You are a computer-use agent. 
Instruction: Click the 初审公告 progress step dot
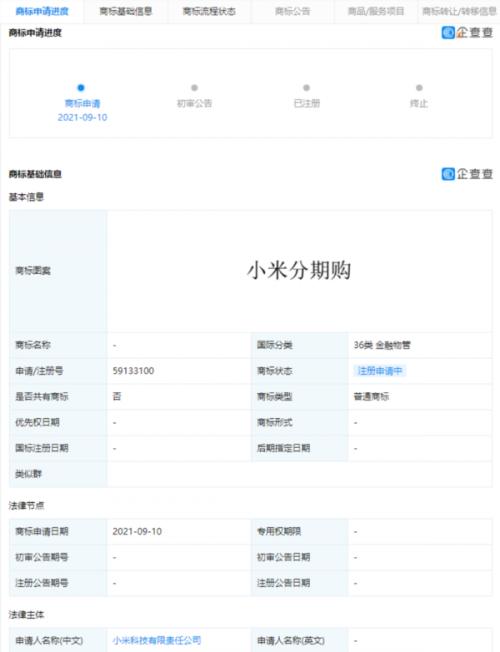click(x=194, y=88)
